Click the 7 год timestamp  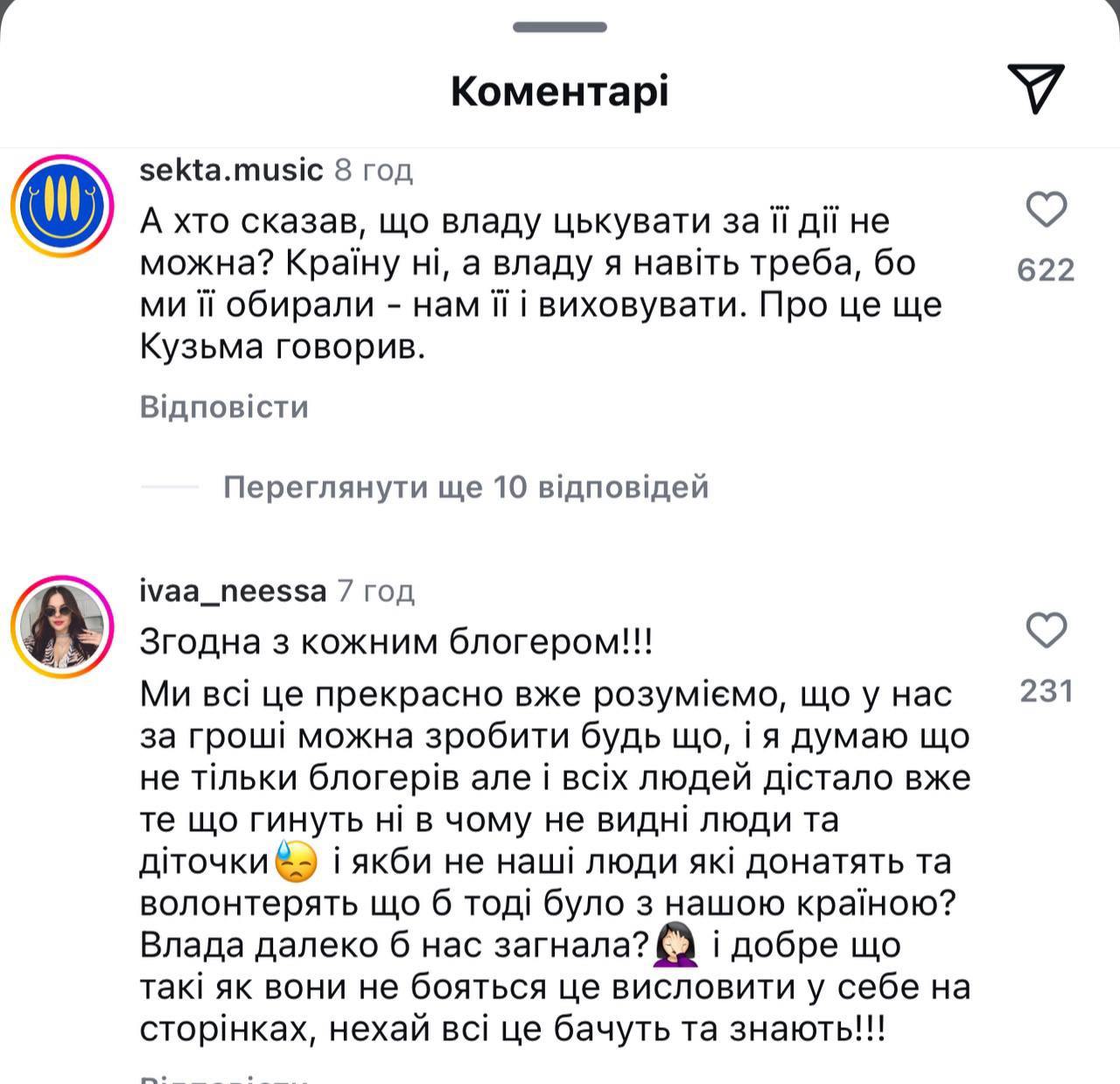coord(376,591)
